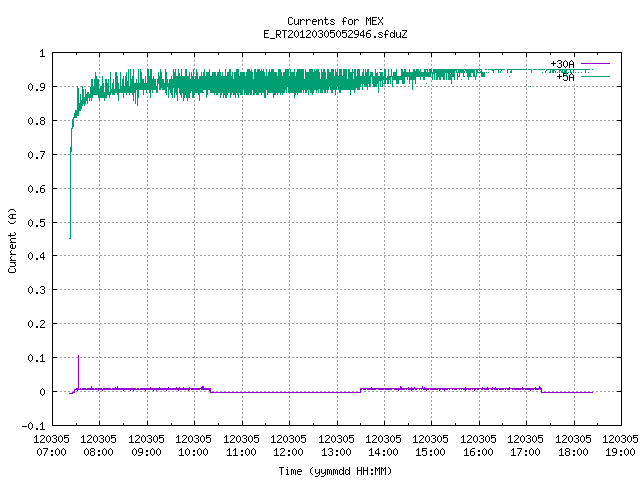Click the y-axis tick label 0.5
The image size is (640, 480).
(36, 222)
